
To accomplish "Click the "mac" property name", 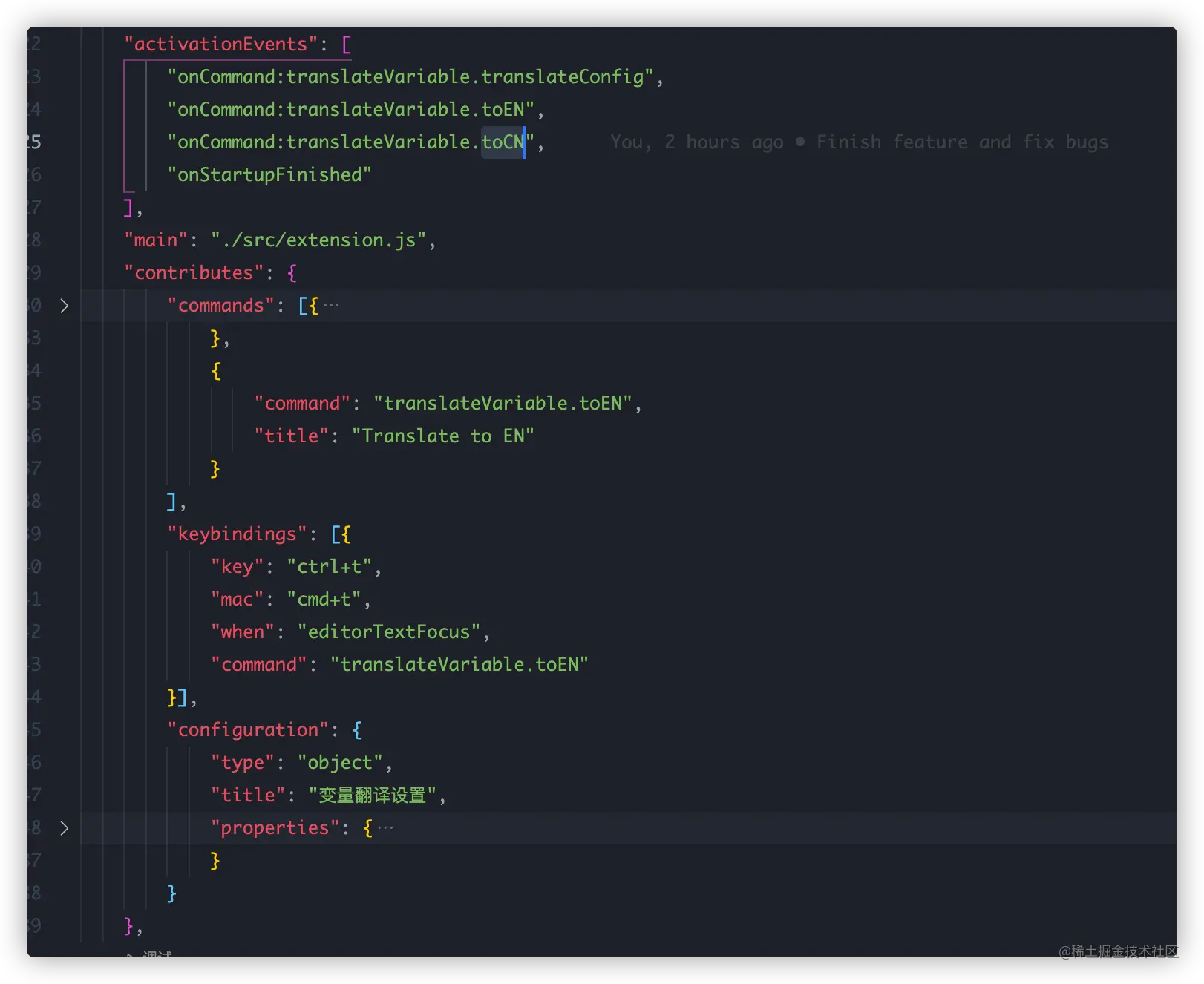I will pyautogui.click(x=237, y=600).
